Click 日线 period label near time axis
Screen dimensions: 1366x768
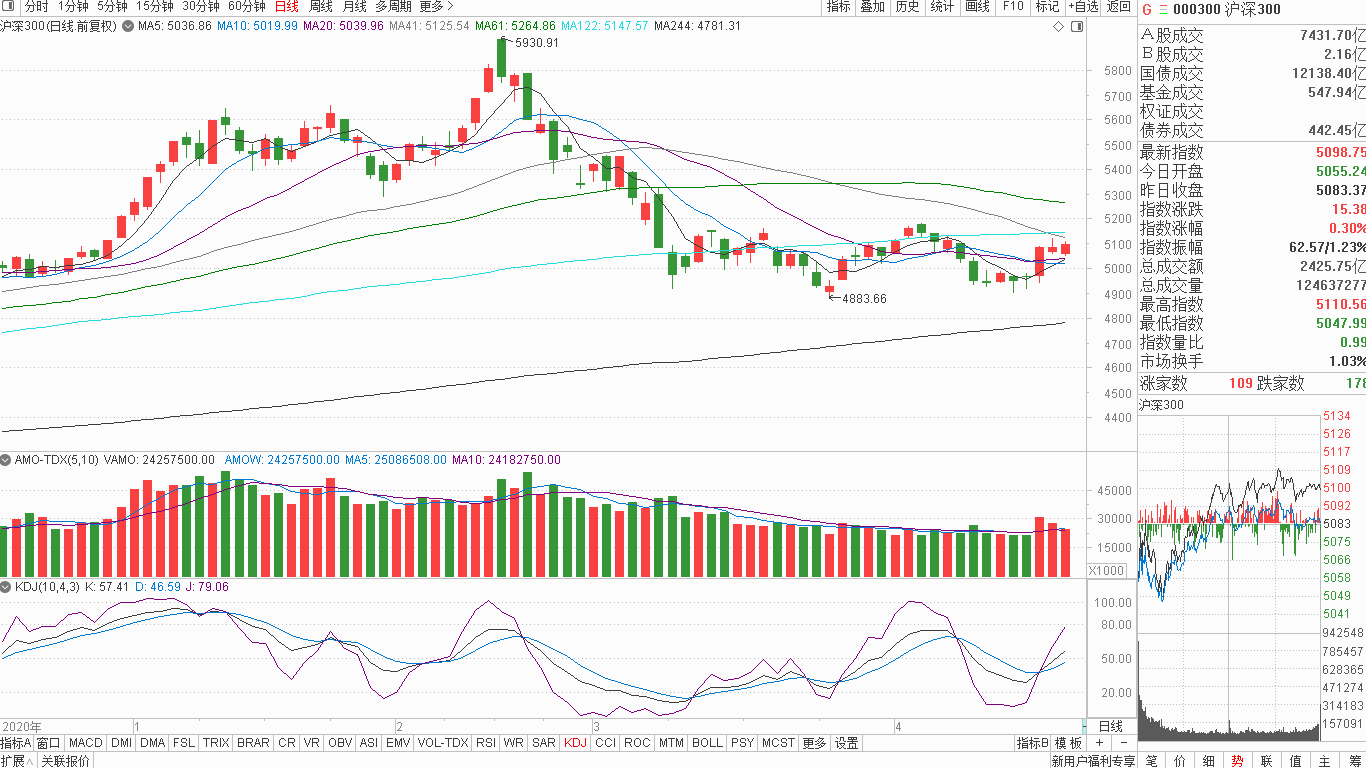pyautogui.click(x=1111, y=726)
